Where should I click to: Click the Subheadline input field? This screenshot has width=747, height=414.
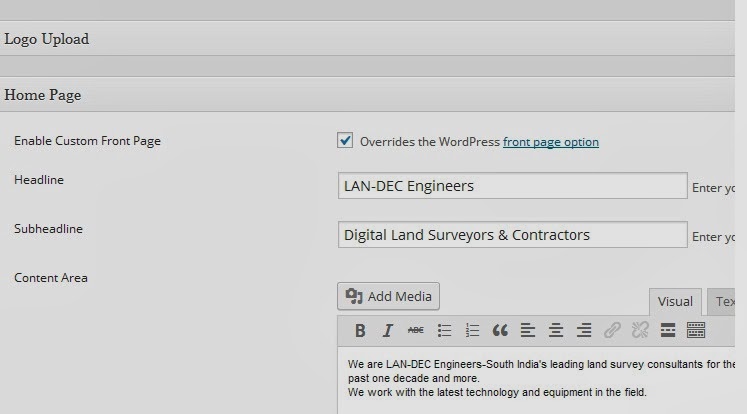coord(513,234)
